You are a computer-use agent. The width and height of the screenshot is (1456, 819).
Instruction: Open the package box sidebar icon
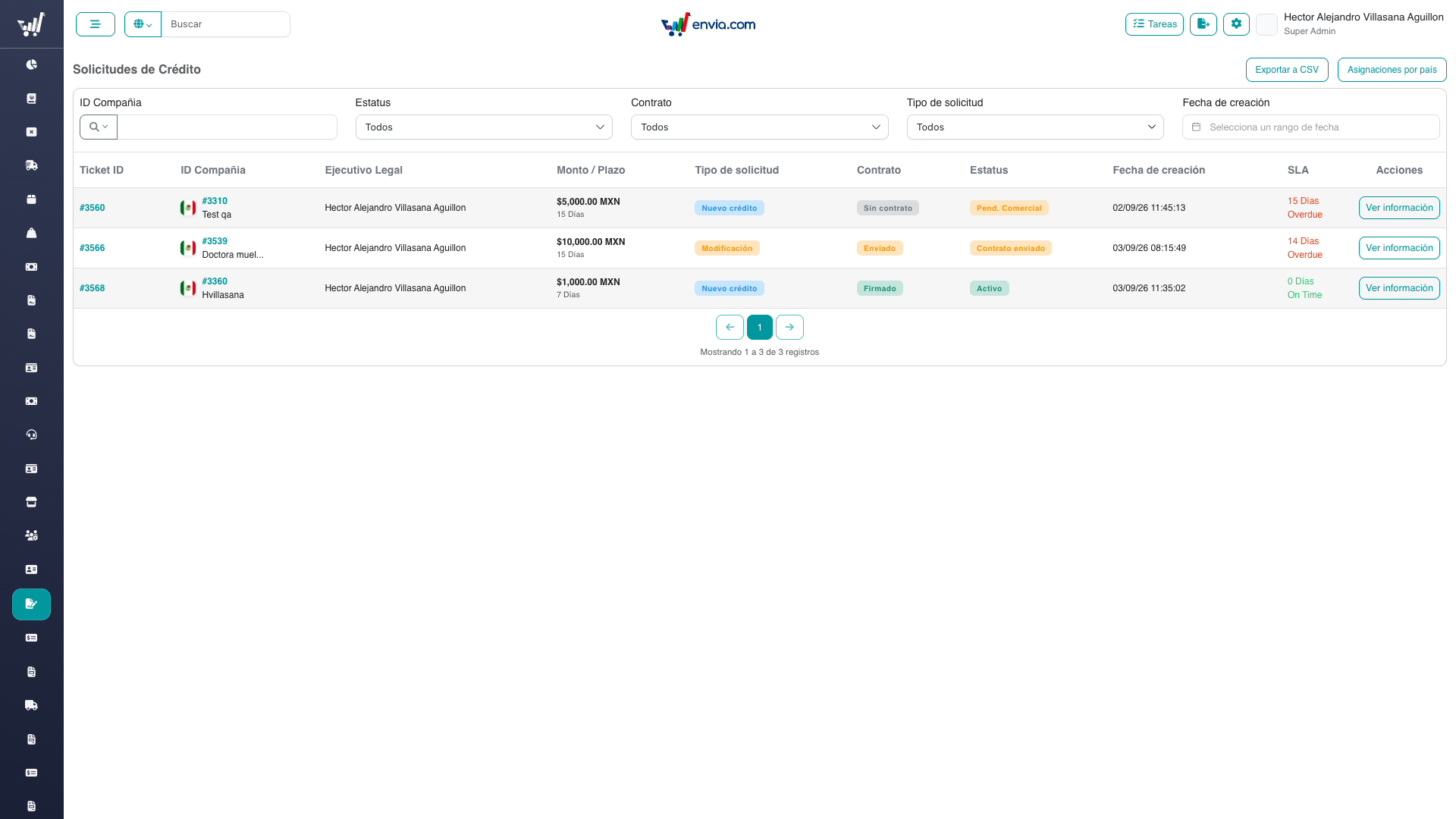pos(31,199)
